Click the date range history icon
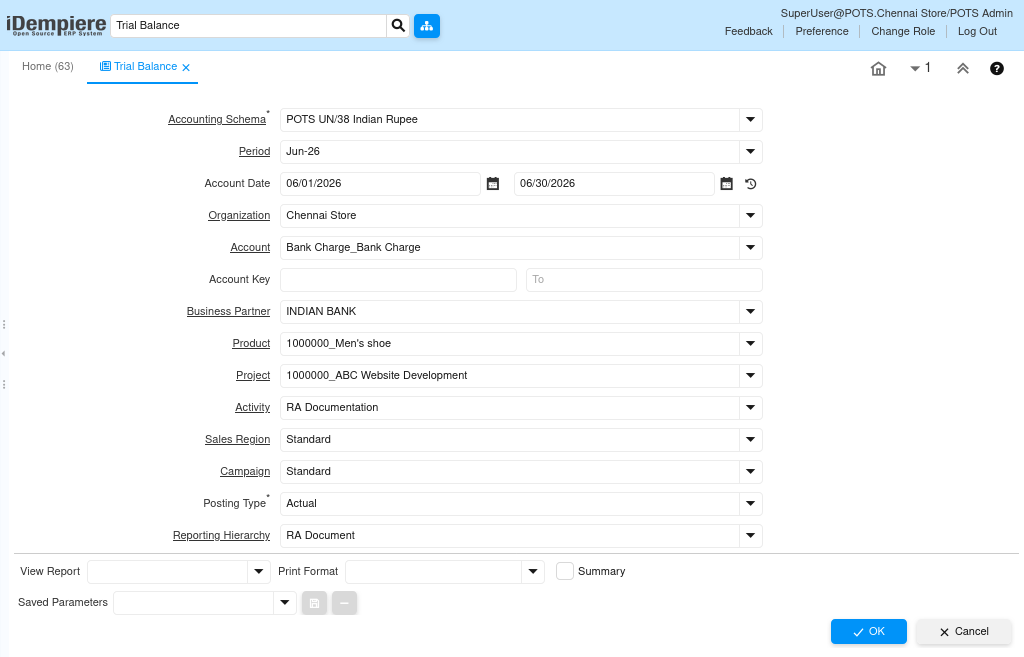This screenshot has width=1024, height=657. coord(750,184)
